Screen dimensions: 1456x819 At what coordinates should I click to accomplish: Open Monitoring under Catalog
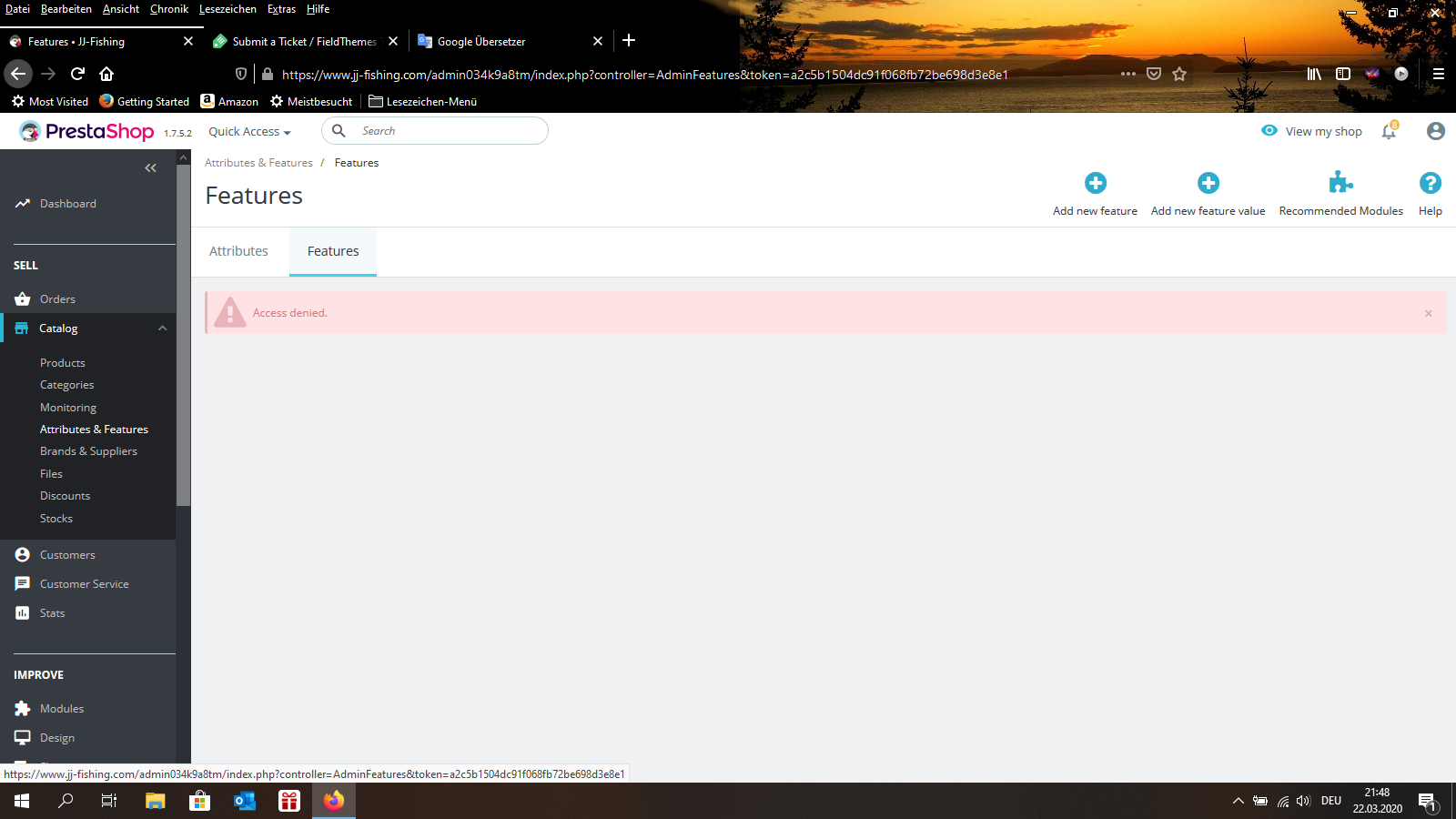tap(68, 408)
